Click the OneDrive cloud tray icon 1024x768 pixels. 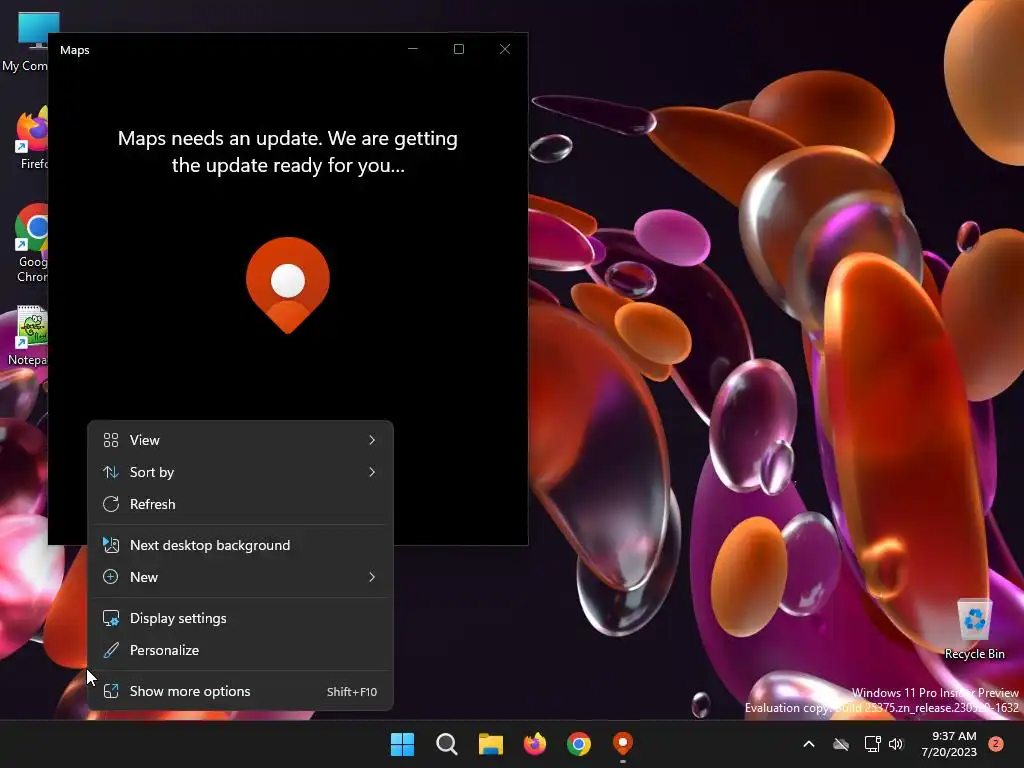(841, 744)
